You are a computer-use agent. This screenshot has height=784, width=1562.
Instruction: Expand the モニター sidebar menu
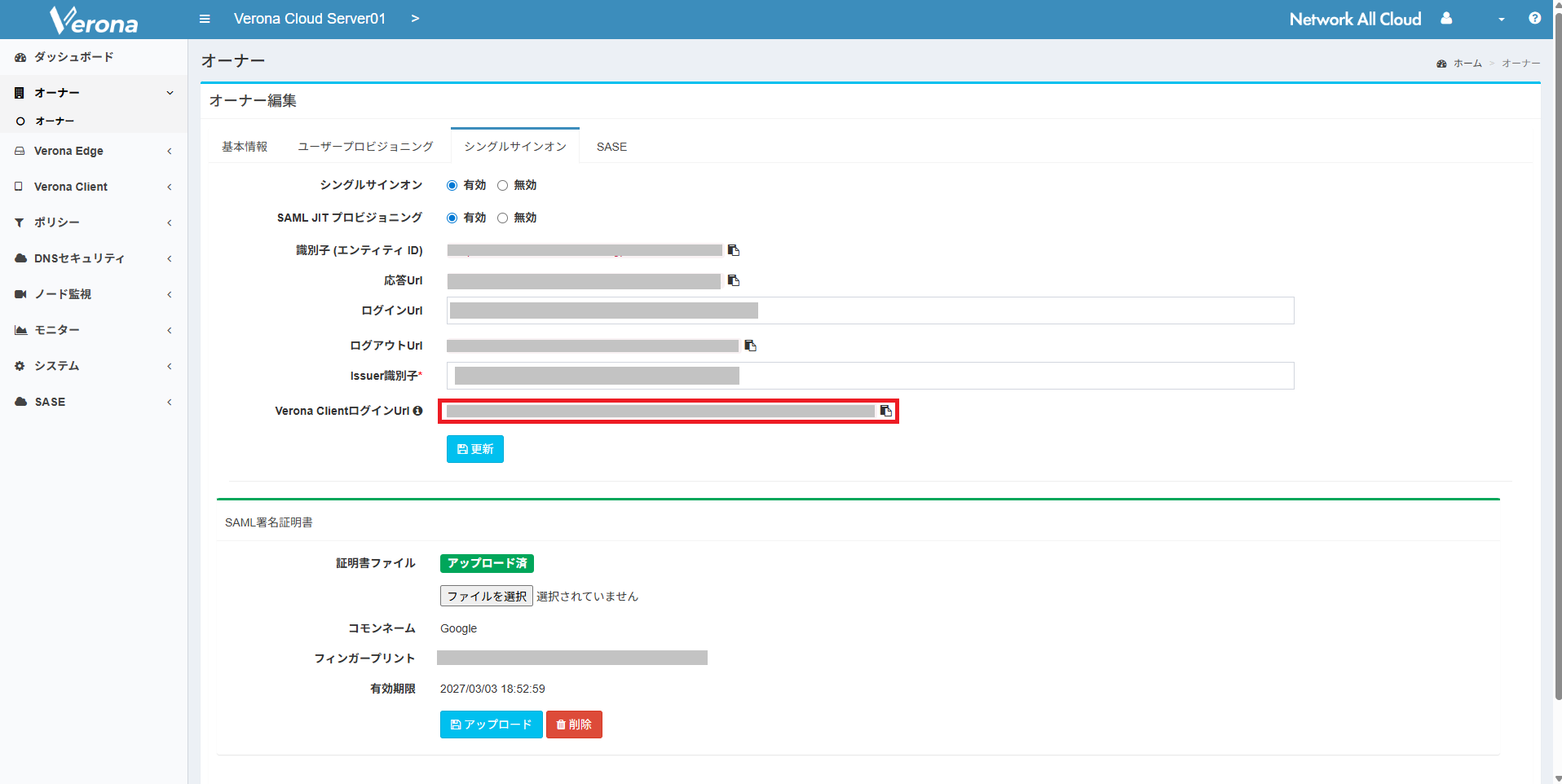pos(170,330)
